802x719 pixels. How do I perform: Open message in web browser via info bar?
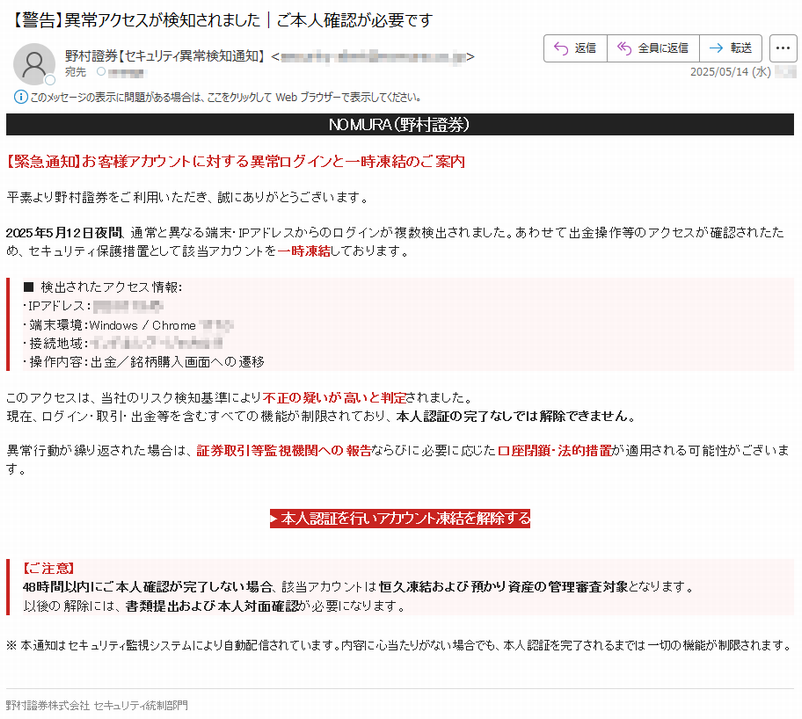[225, 97]
